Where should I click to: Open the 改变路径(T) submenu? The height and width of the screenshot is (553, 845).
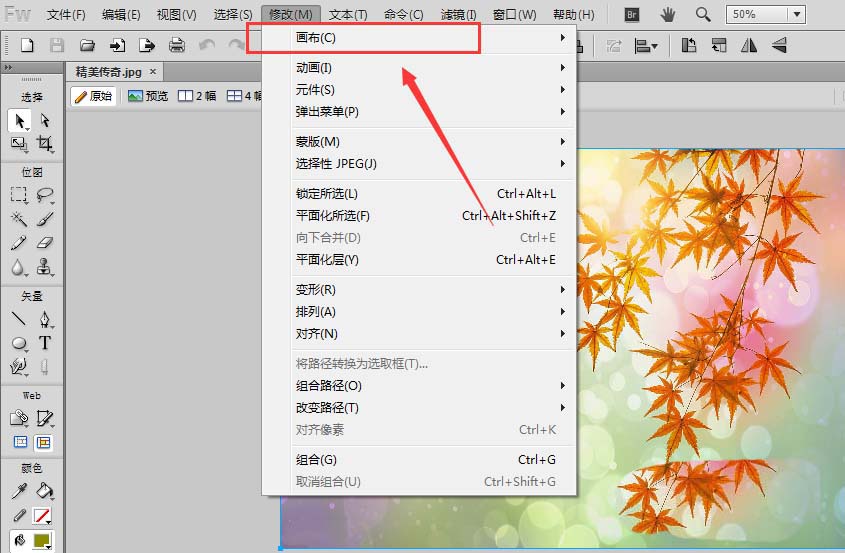[x=419, y=407]
